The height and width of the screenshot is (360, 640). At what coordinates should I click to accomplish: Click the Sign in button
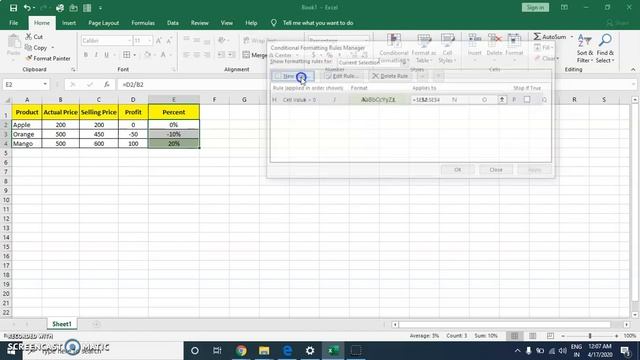pyautogui.click(x=535, y=7)
